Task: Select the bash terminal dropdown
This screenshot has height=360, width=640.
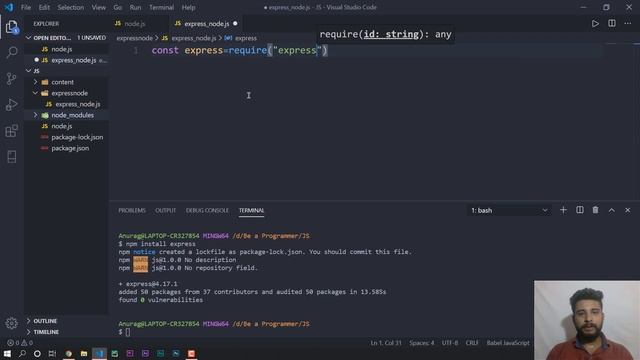Action: (x=509, y=211)
